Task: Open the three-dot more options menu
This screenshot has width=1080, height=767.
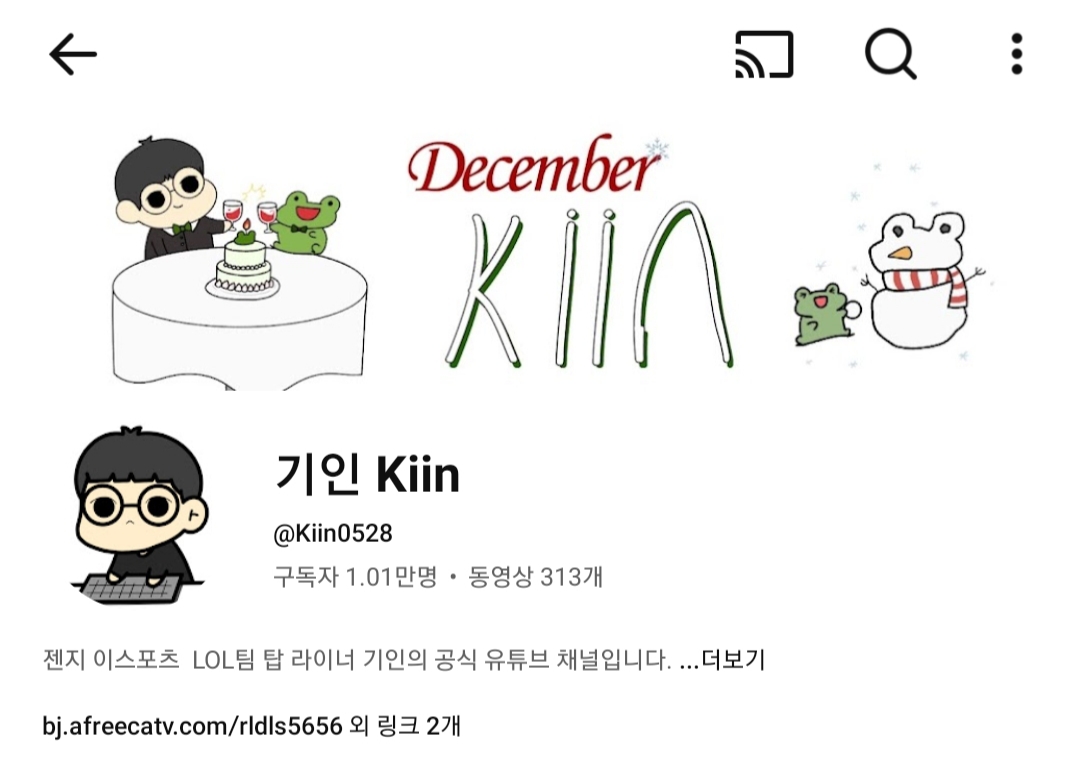Action: click(x=1017, y=54)
